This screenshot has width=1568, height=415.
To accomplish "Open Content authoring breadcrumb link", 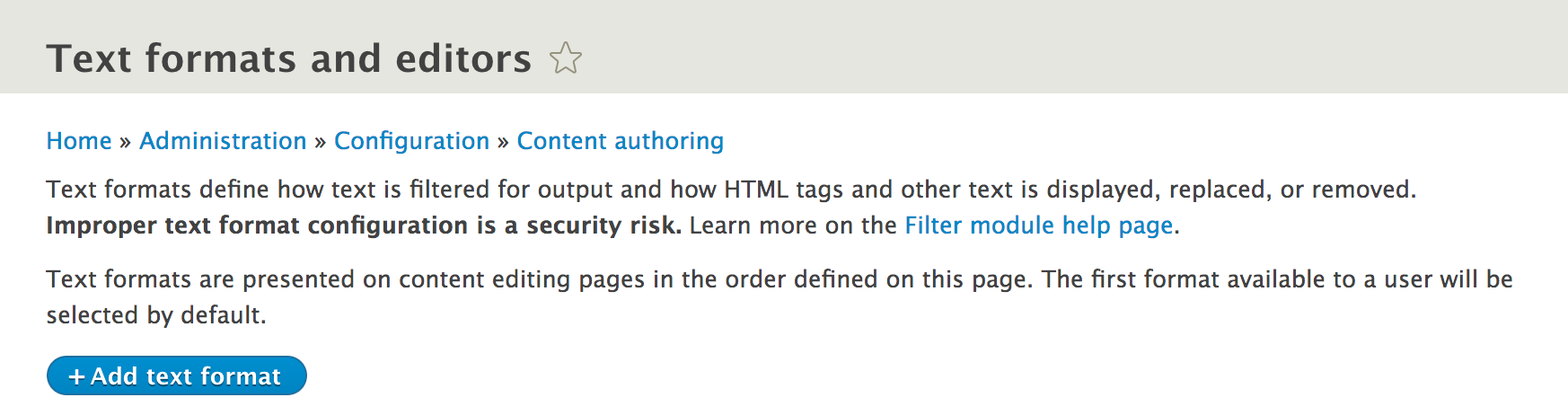I will 620,141.
